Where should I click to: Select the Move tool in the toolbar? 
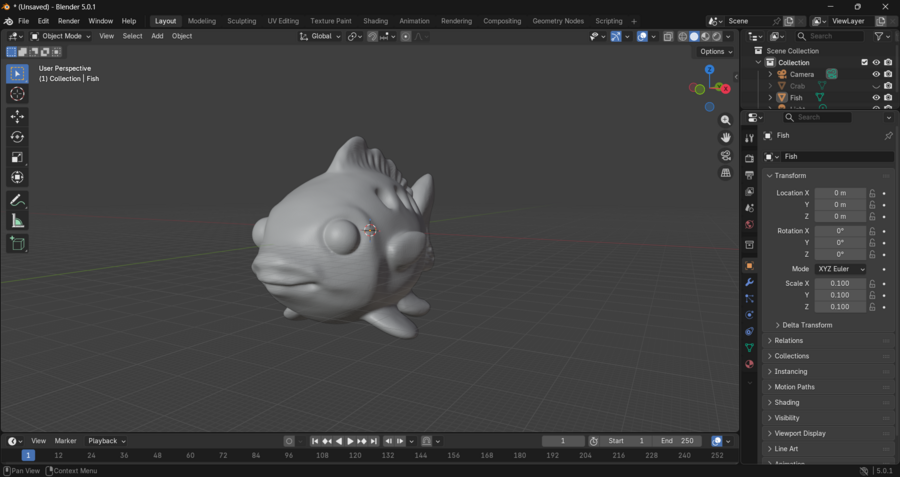point(17,116)
